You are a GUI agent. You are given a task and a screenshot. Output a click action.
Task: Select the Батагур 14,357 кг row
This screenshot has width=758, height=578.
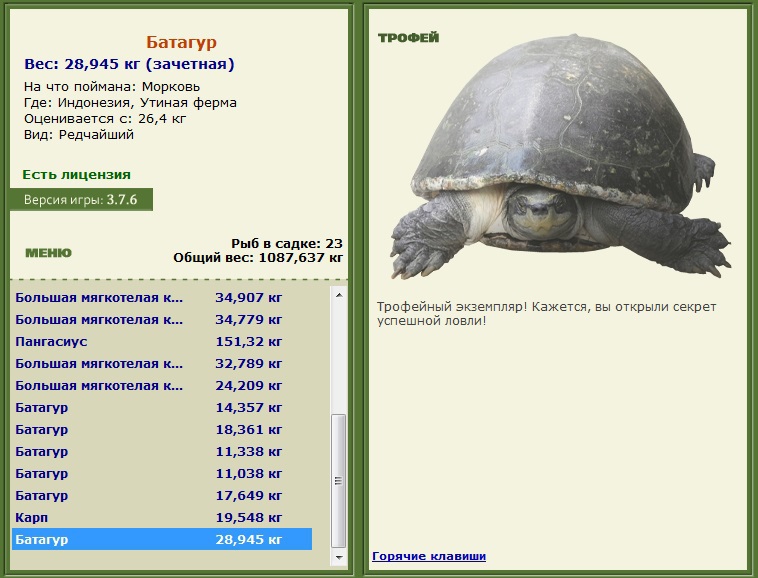click(x=162, y=407)
